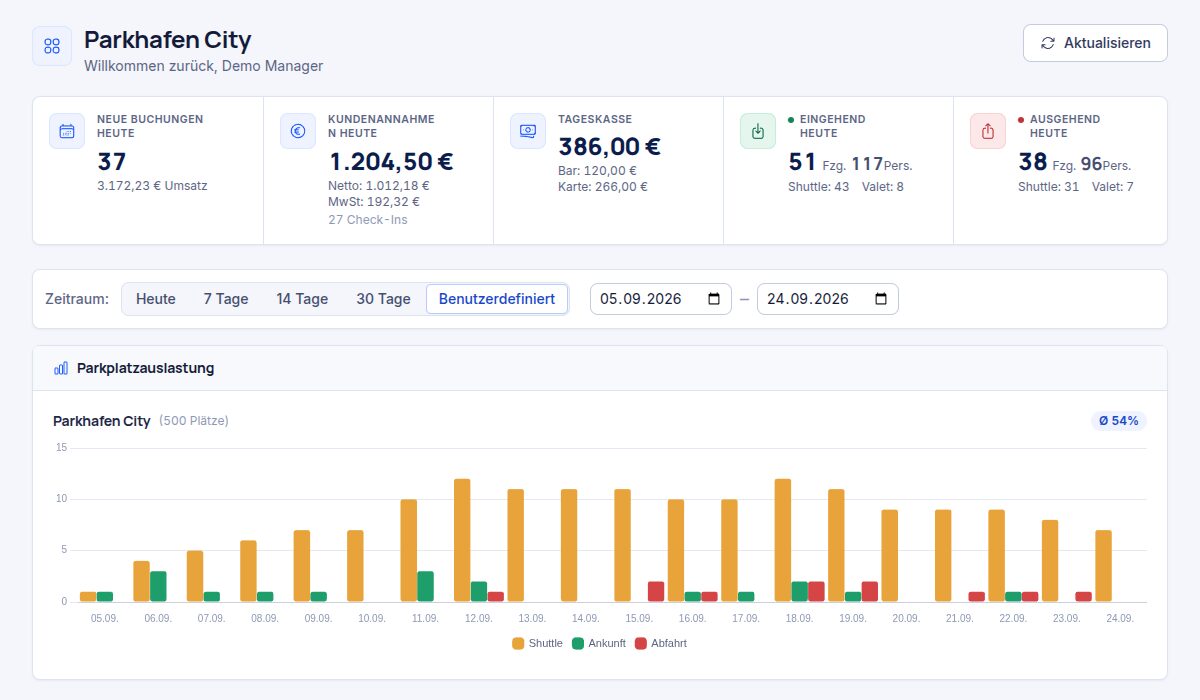The image size is (1200, 700).
Task: Select the Heute time range
Action: pyautogui.click(x=156, y=299)
